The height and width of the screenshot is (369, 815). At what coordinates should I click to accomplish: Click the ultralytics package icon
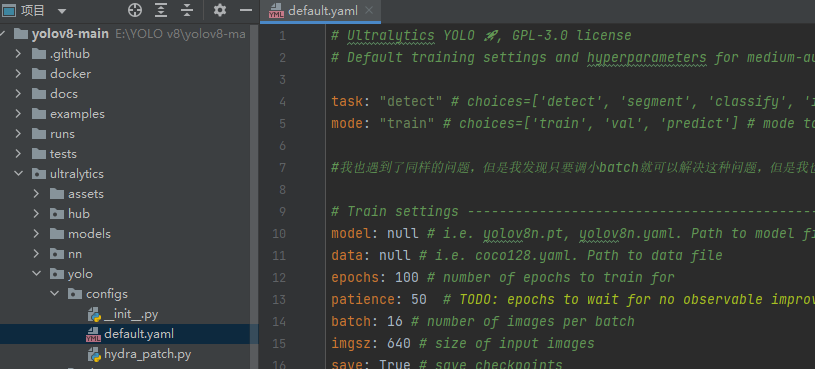pyautogui.click(x=38, y=174)
